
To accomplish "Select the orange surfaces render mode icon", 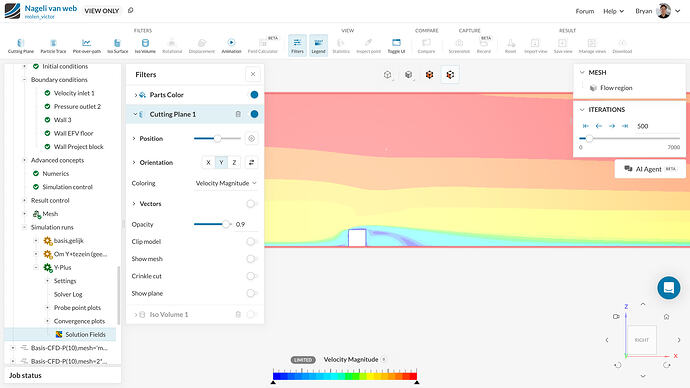I will (x=429, y=75).
